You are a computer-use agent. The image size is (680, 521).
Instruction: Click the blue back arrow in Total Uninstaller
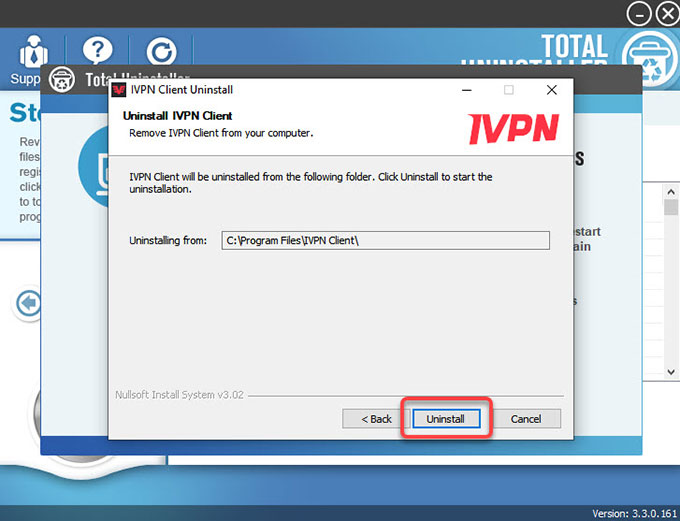click(x=28, y=303)
